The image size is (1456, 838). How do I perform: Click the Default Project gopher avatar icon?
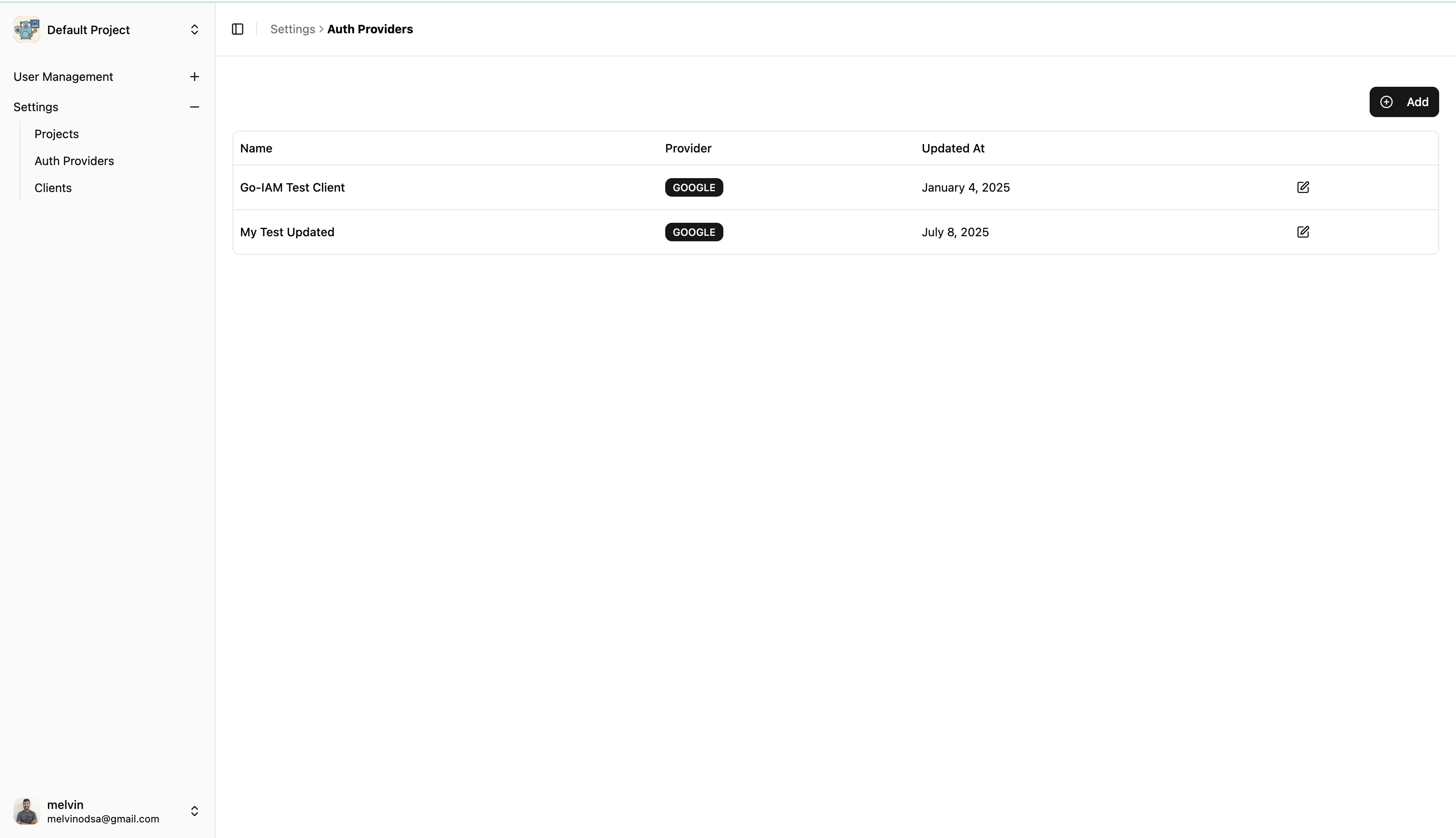tap(26, 29)
